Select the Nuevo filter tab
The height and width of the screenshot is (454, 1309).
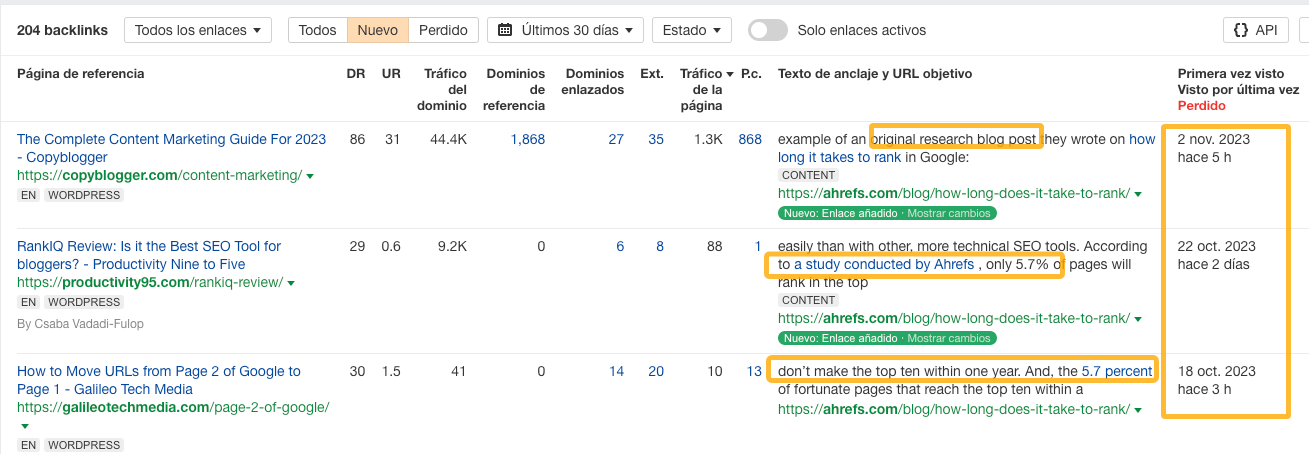[x=378, y=30]
